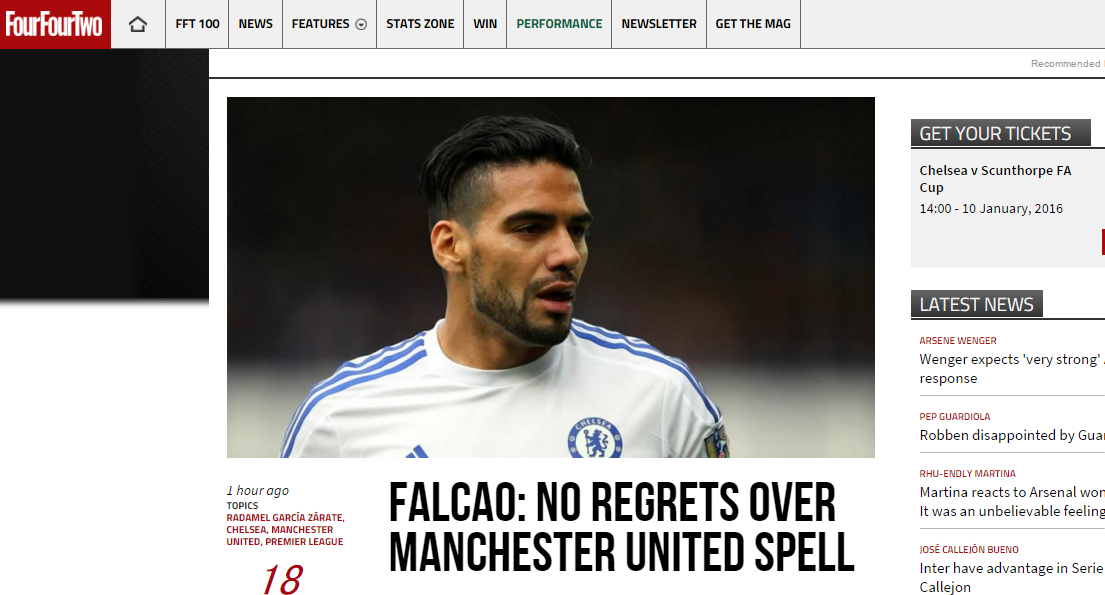Select Get The Mag

(753, 24)
